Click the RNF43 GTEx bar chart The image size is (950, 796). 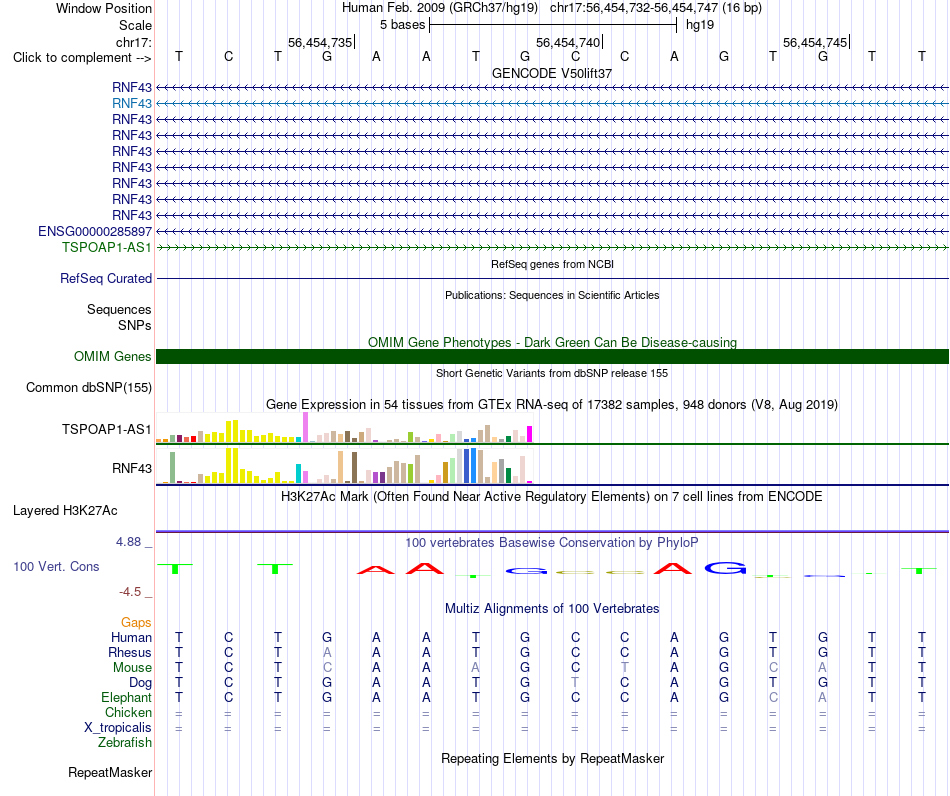pyautogui.click(x=344, y=465)
